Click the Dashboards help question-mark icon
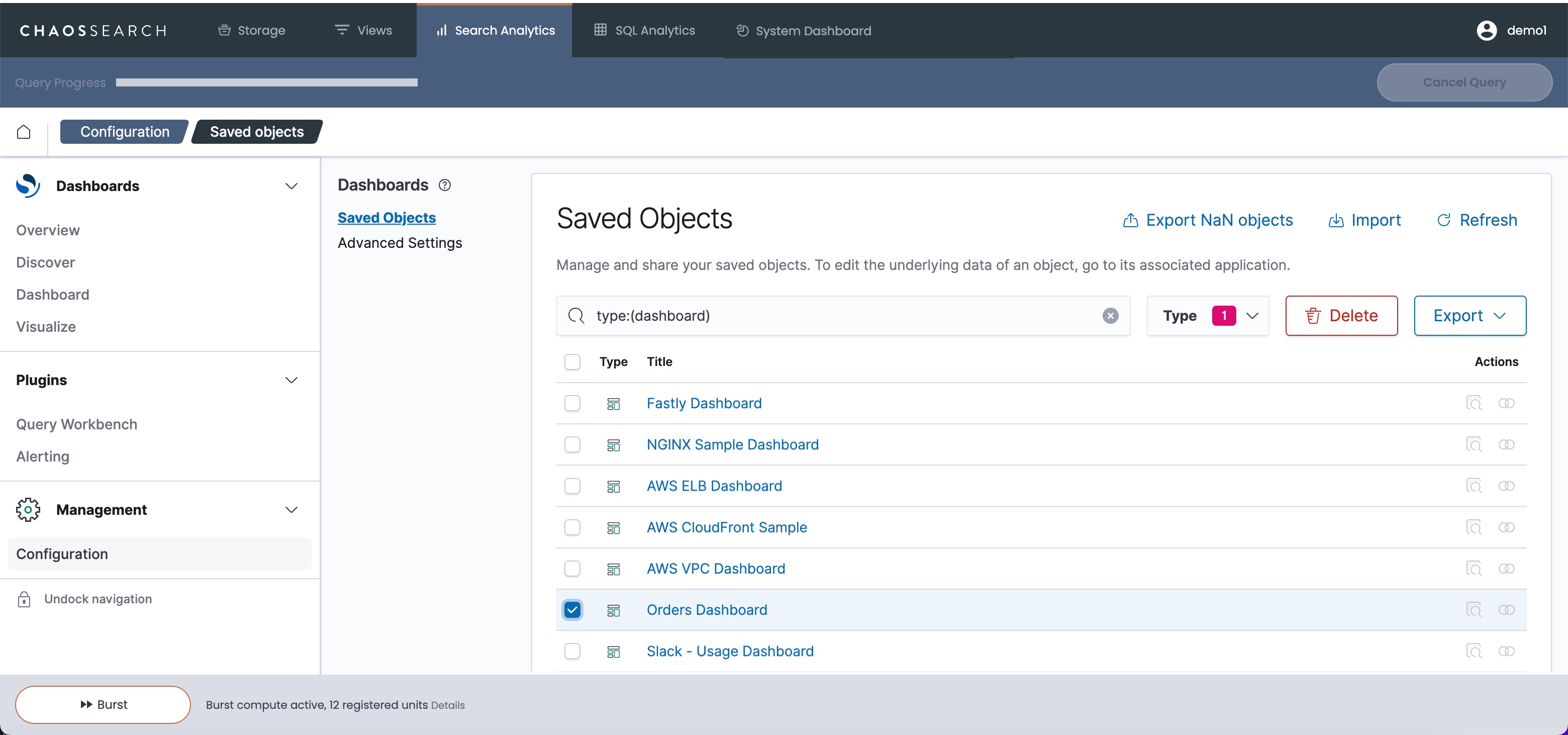 (x=445, y=185)
